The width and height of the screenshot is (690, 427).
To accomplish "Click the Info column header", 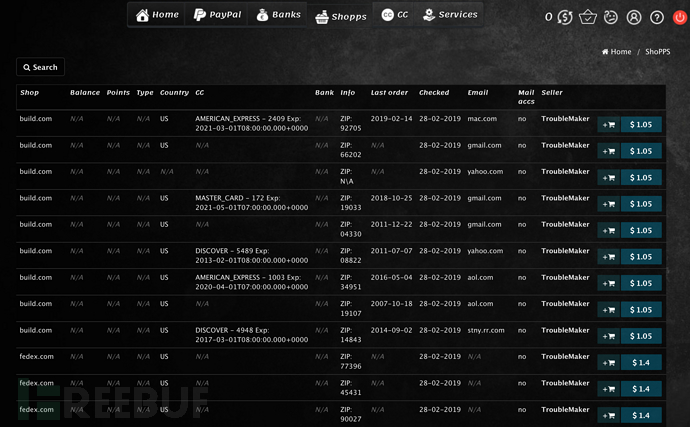I will pyautogui.click(x=347, y=92).
